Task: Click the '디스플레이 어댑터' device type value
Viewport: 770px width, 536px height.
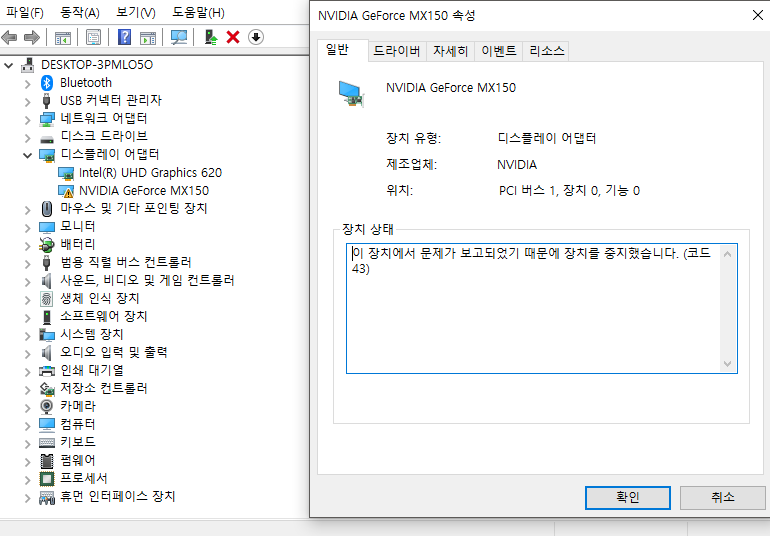Action: (547, 138)
